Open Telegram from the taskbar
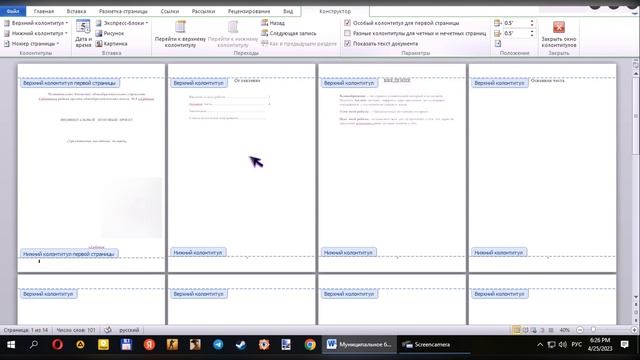640x360 pixels. [218, 345]
